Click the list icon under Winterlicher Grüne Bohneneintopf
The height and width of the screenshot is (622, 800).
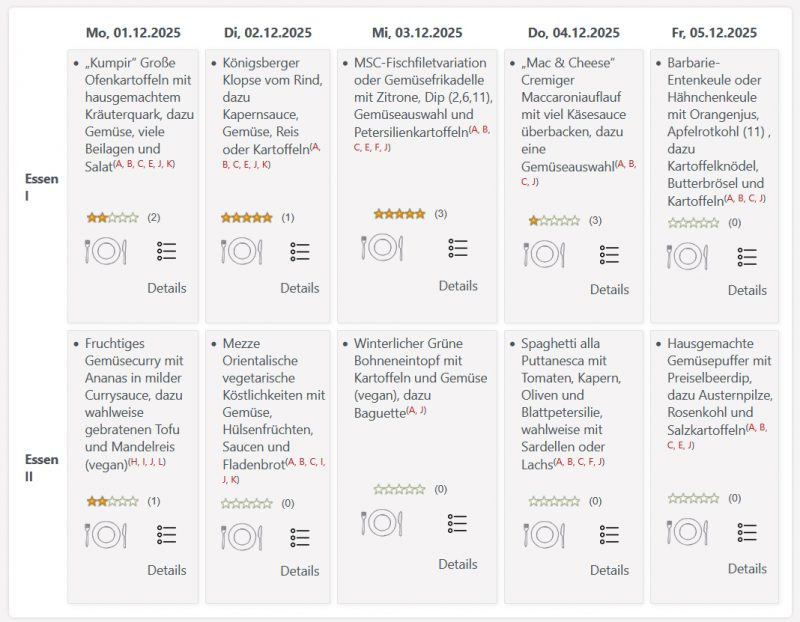pyautogui.click(x=458, y=523)
